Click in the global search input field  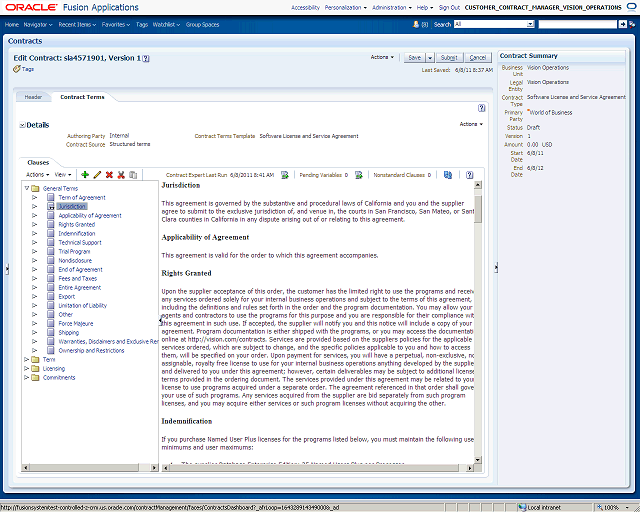point(578,24)
